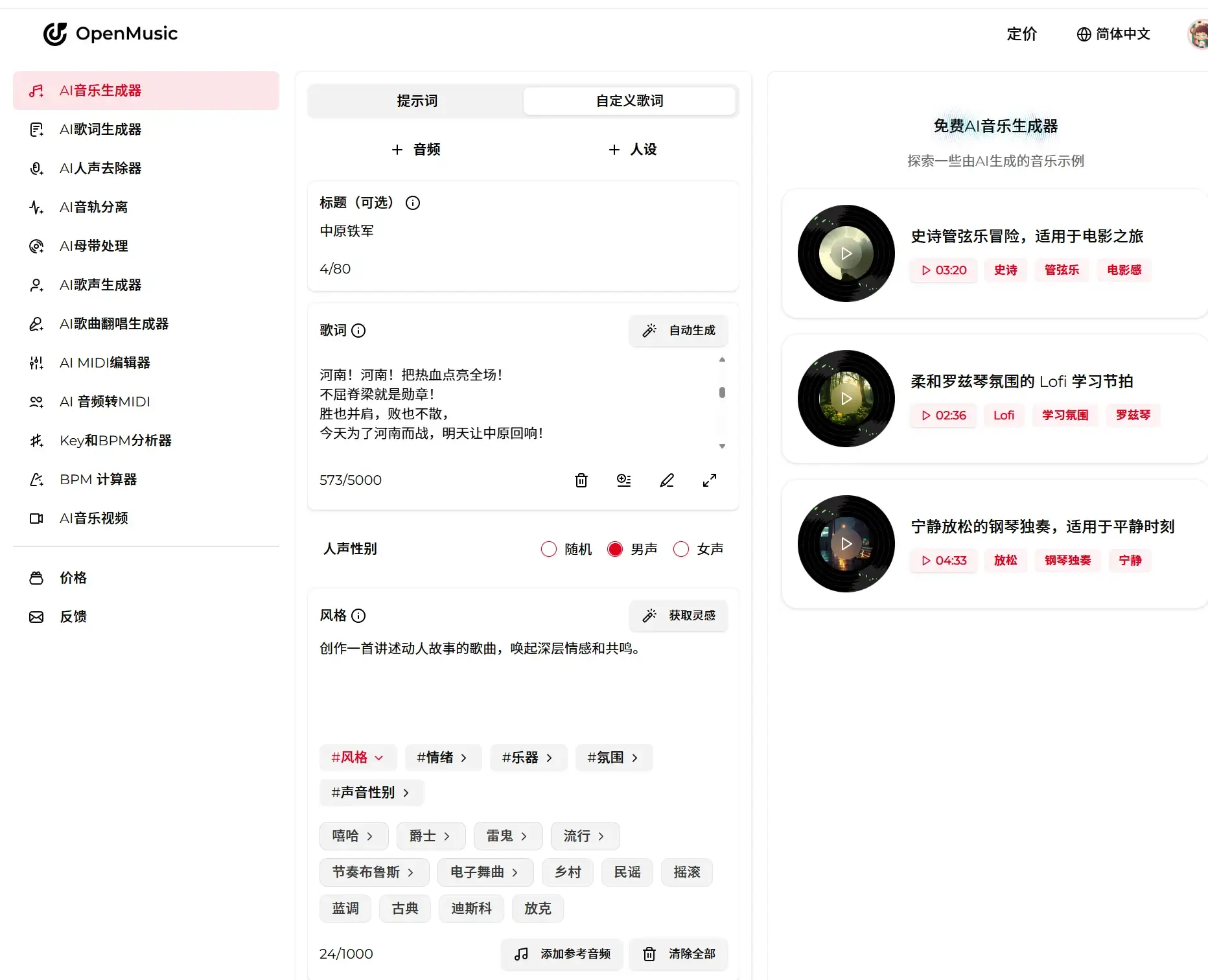Viewport: 1208px width, 980px height.
Task: Select the 男声 voice gender option
Action: pyautogui.click(x=615, y=549)
